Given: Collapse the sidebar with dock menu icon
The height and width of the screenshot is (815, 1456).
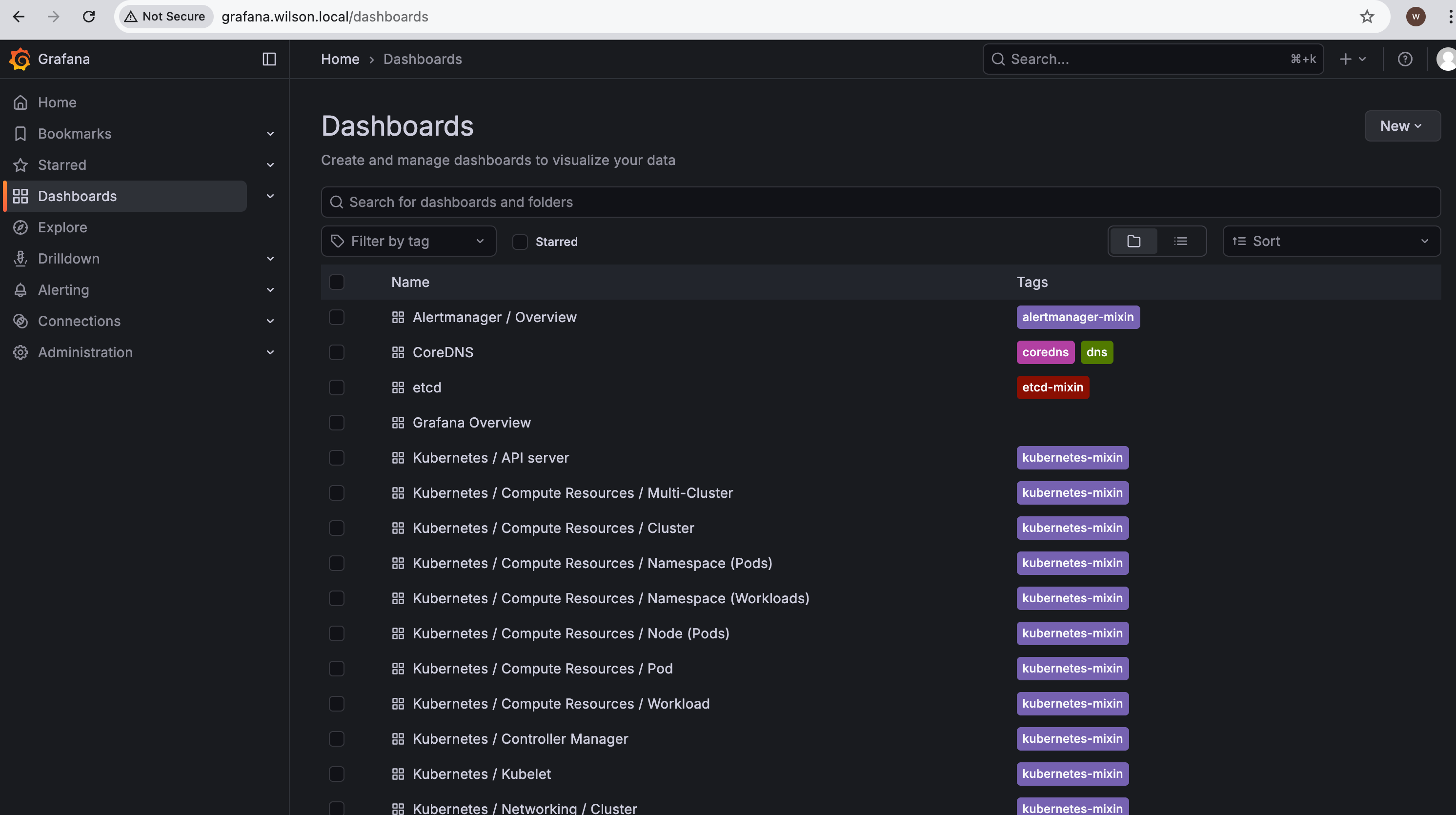Looking at the screenshot, I should pyautogui.click(x=269, y=60).
